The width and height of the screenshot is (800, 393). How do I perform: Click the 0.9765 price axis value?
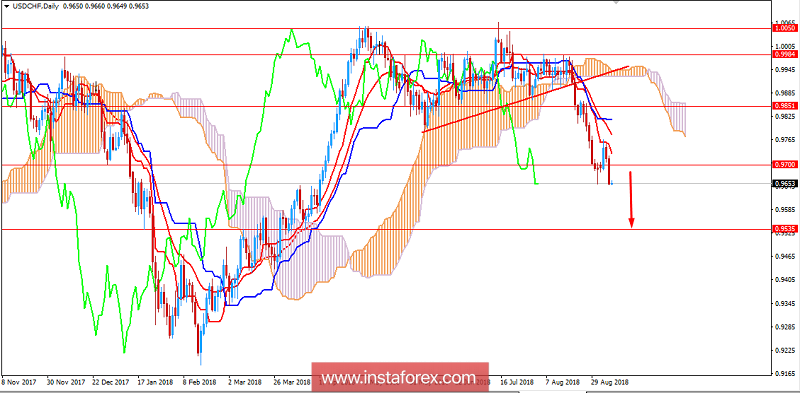click(785, 140)
